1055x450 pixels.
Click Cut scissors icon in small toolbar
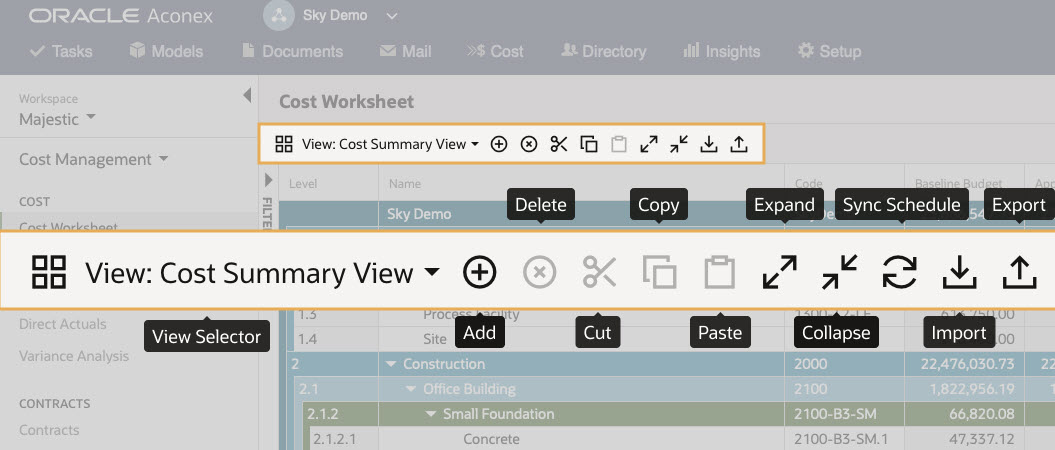pos(559,144)
